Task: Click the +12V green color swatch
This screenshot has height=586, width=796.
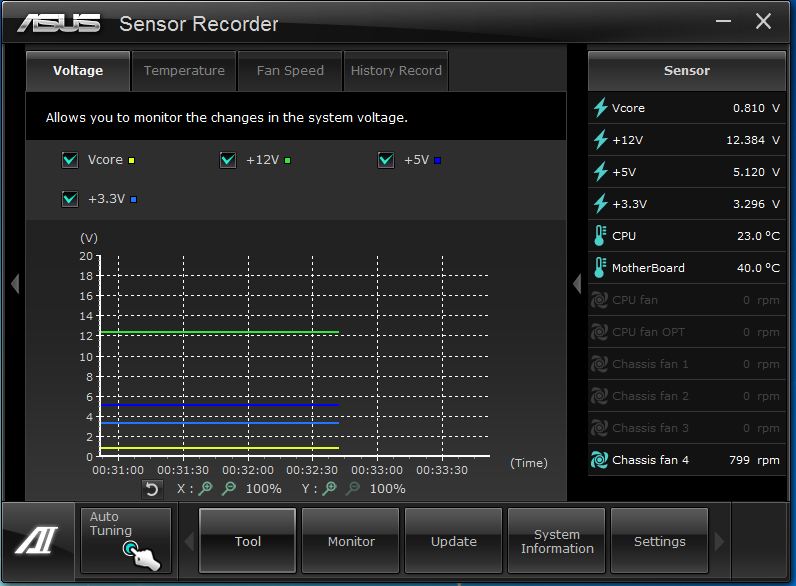Action: coord(287,160)
